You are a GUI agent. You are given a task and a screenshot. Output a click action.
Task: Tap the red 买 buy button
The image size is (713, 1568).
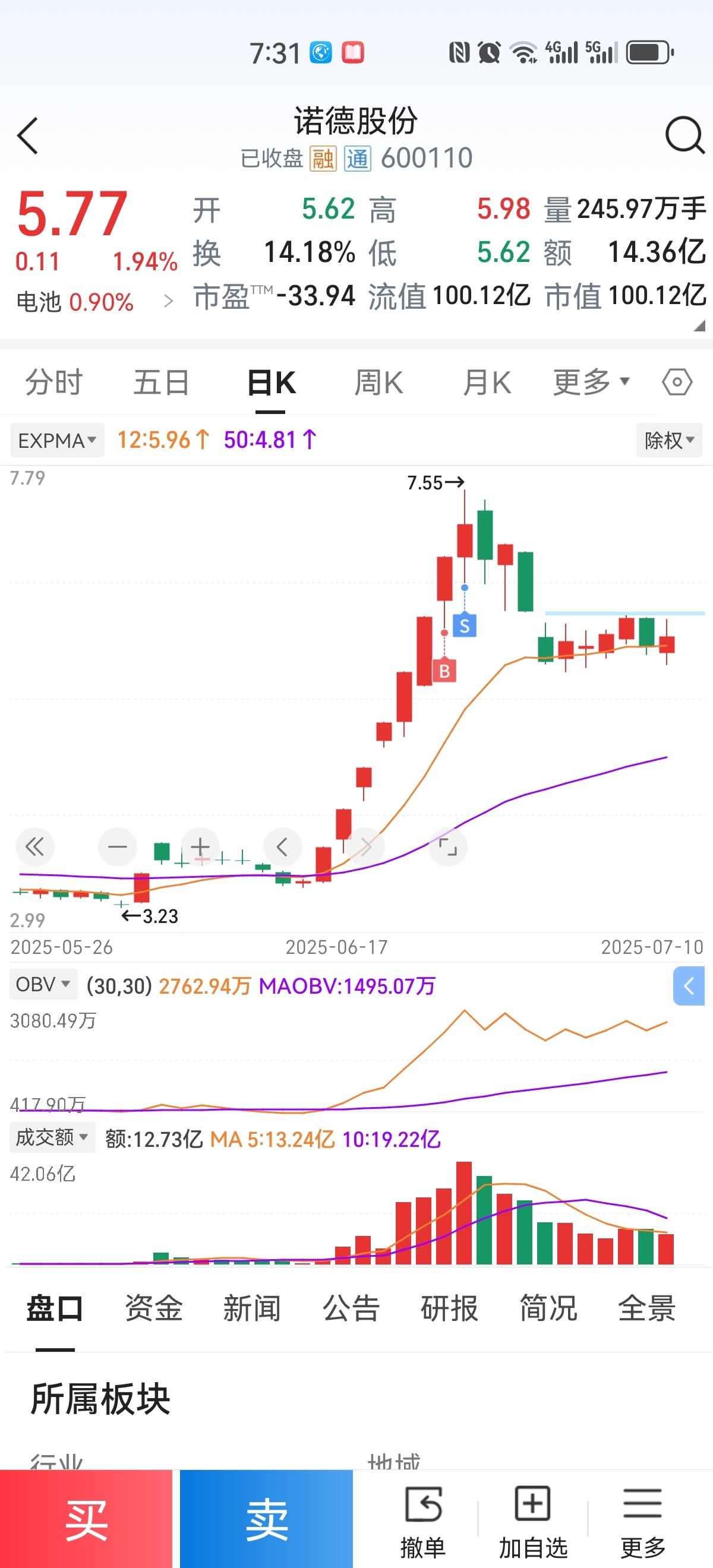click(86, 1519)
